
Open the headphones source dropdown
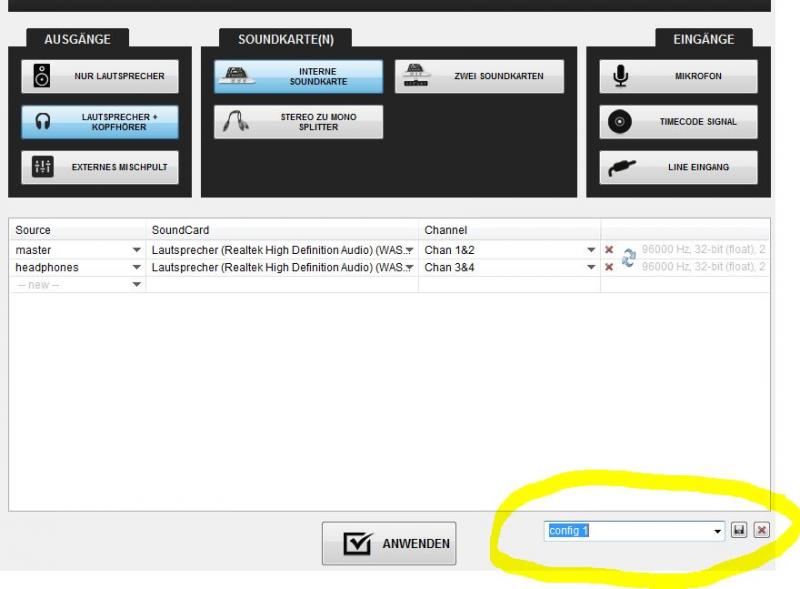136,267
